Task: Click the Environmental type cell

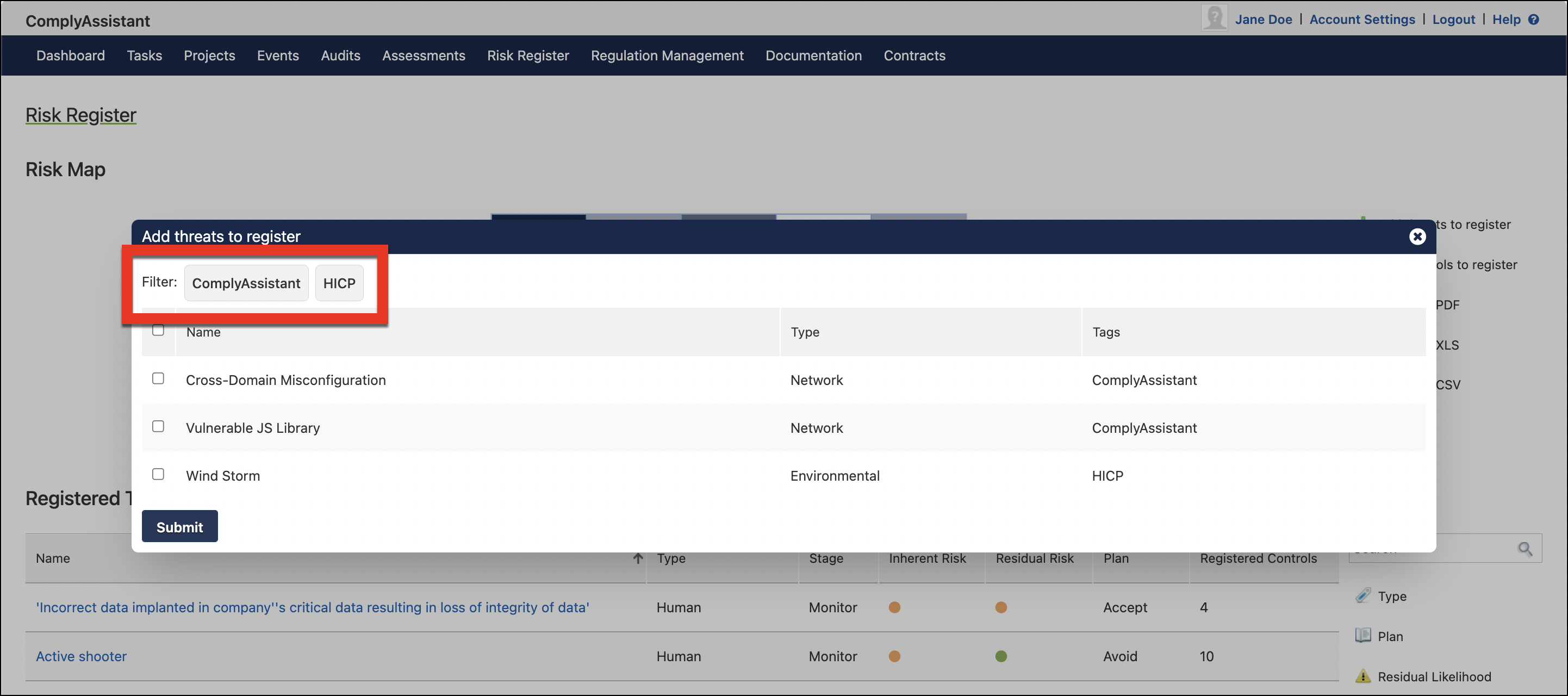Action: (835, 476)
